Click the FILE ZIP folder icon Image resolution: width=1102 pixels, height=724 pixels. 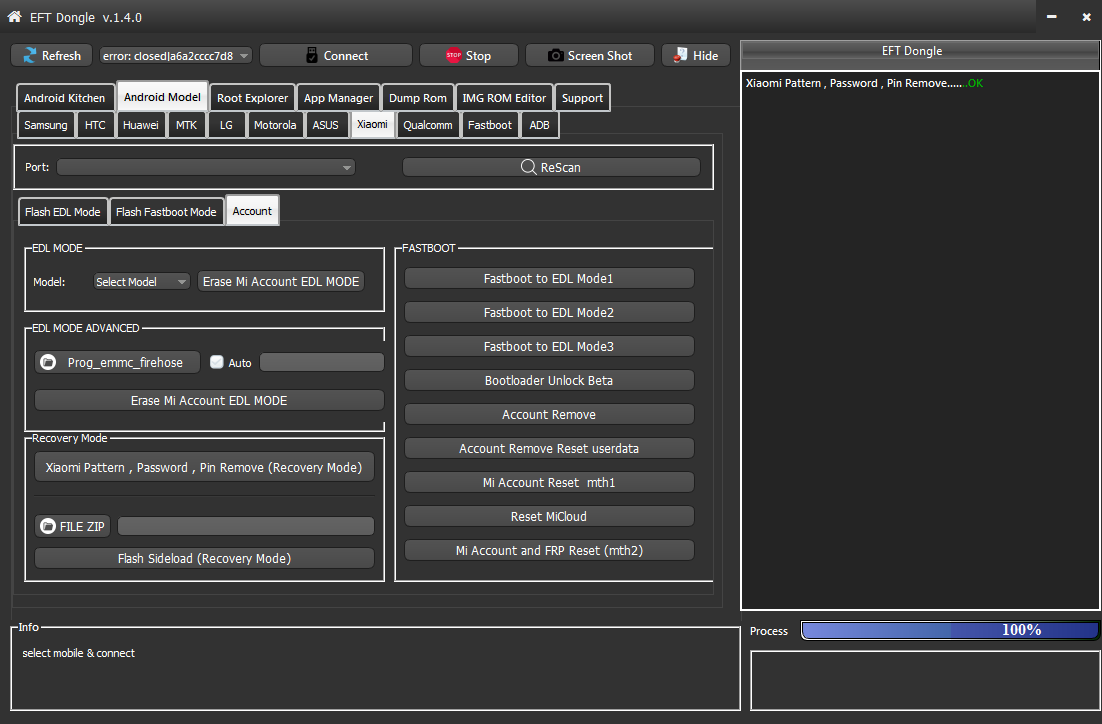[x=48, y=526]
